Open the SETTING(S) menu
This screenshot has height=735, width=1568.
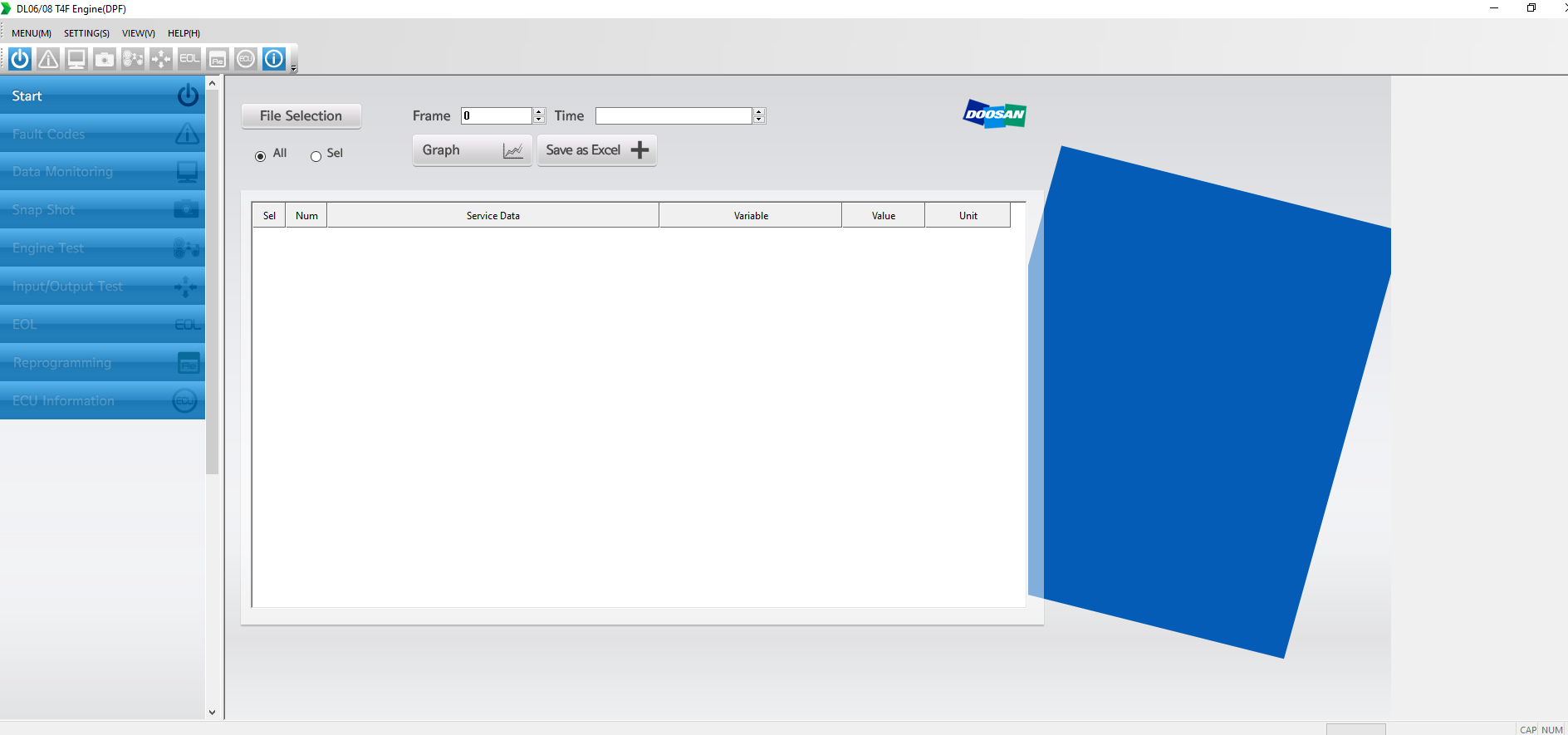[x=86, y=33]
